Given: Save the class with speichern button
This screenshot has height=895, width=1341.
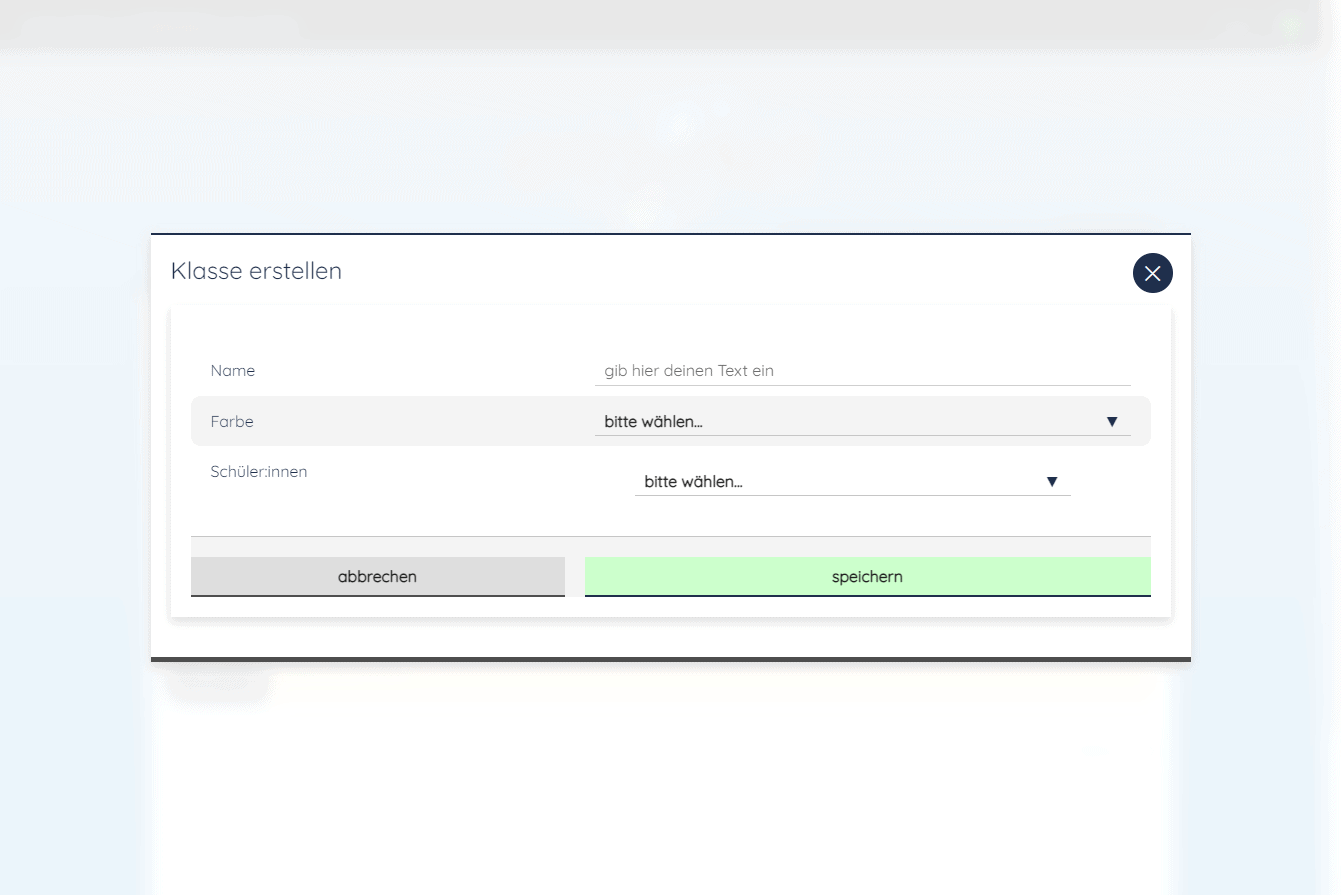Looking at the screenshot, I should click(867, 576).
